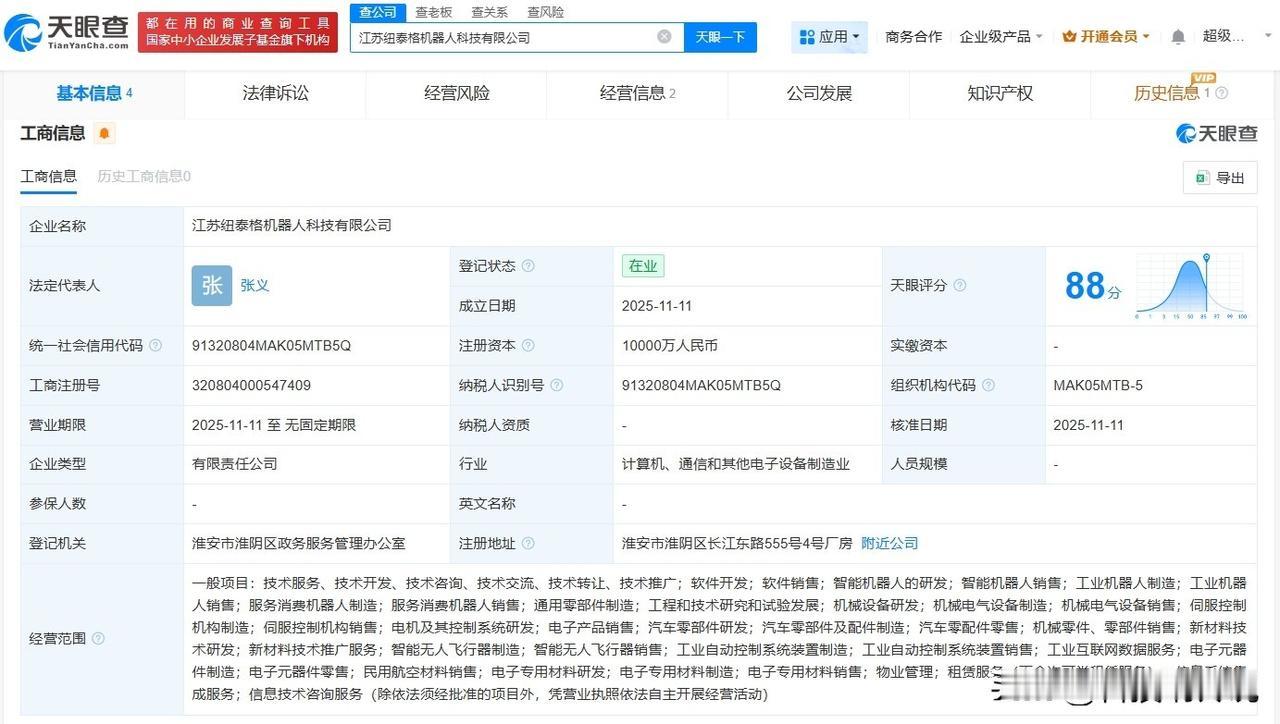Open legal representative 张义 link
The image size is (1280, 724).
[255, 285]
